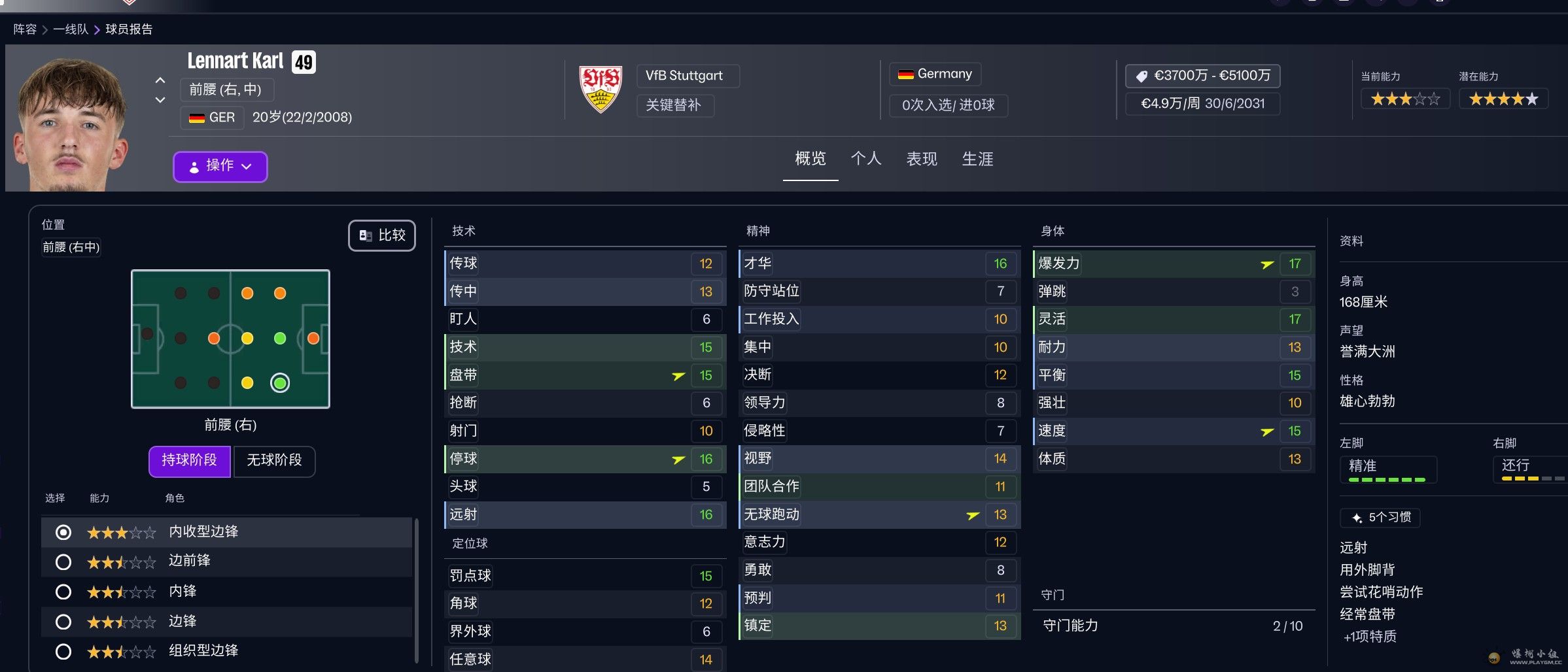Select the 内收型边锋 role radio button
This screenshot has height=672, width=1568.
pos(63,532)
